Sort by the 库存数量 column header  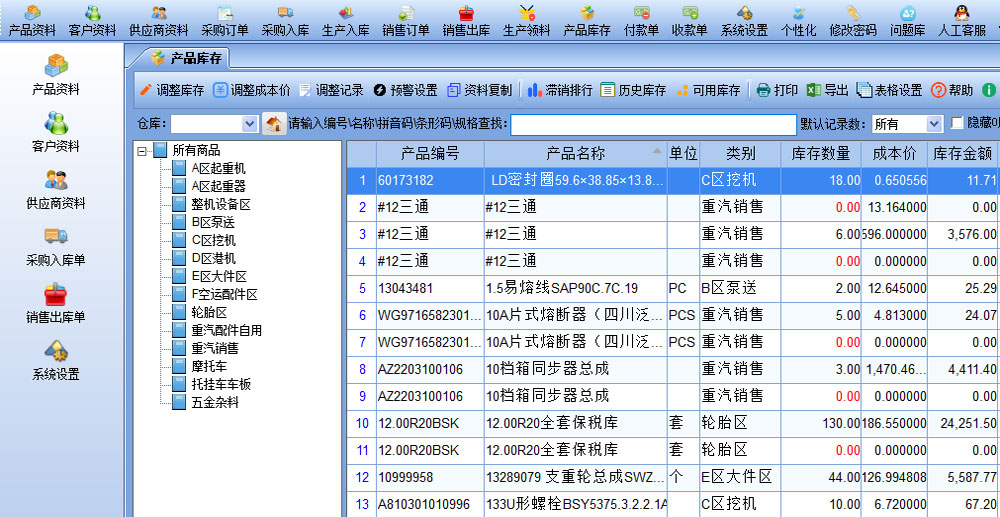820,153
